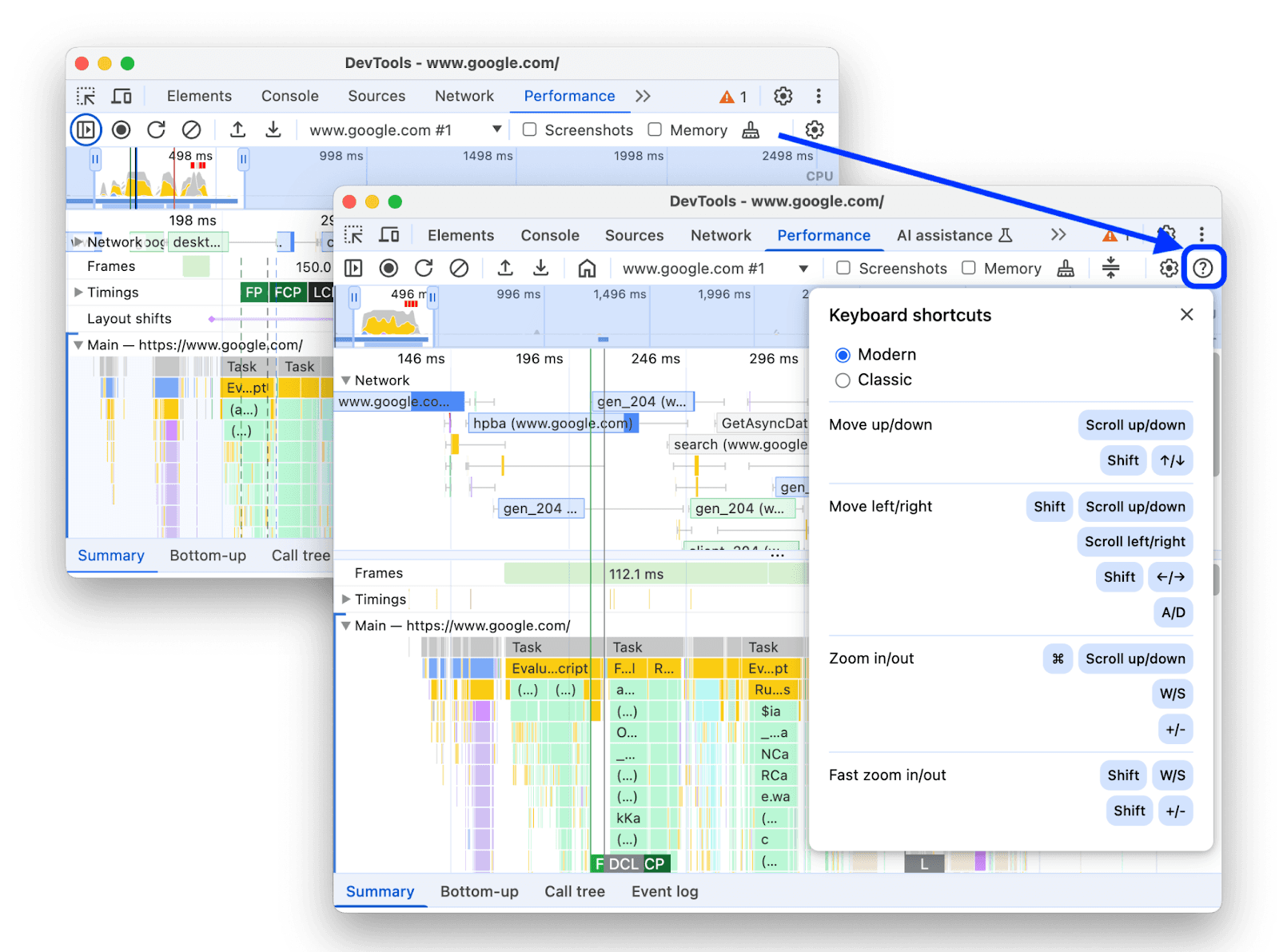The height and width of the screenshot is (952, 1279).
Task: Toggle sidebar in front DevTools window
Action: click(x=353, y=268)
